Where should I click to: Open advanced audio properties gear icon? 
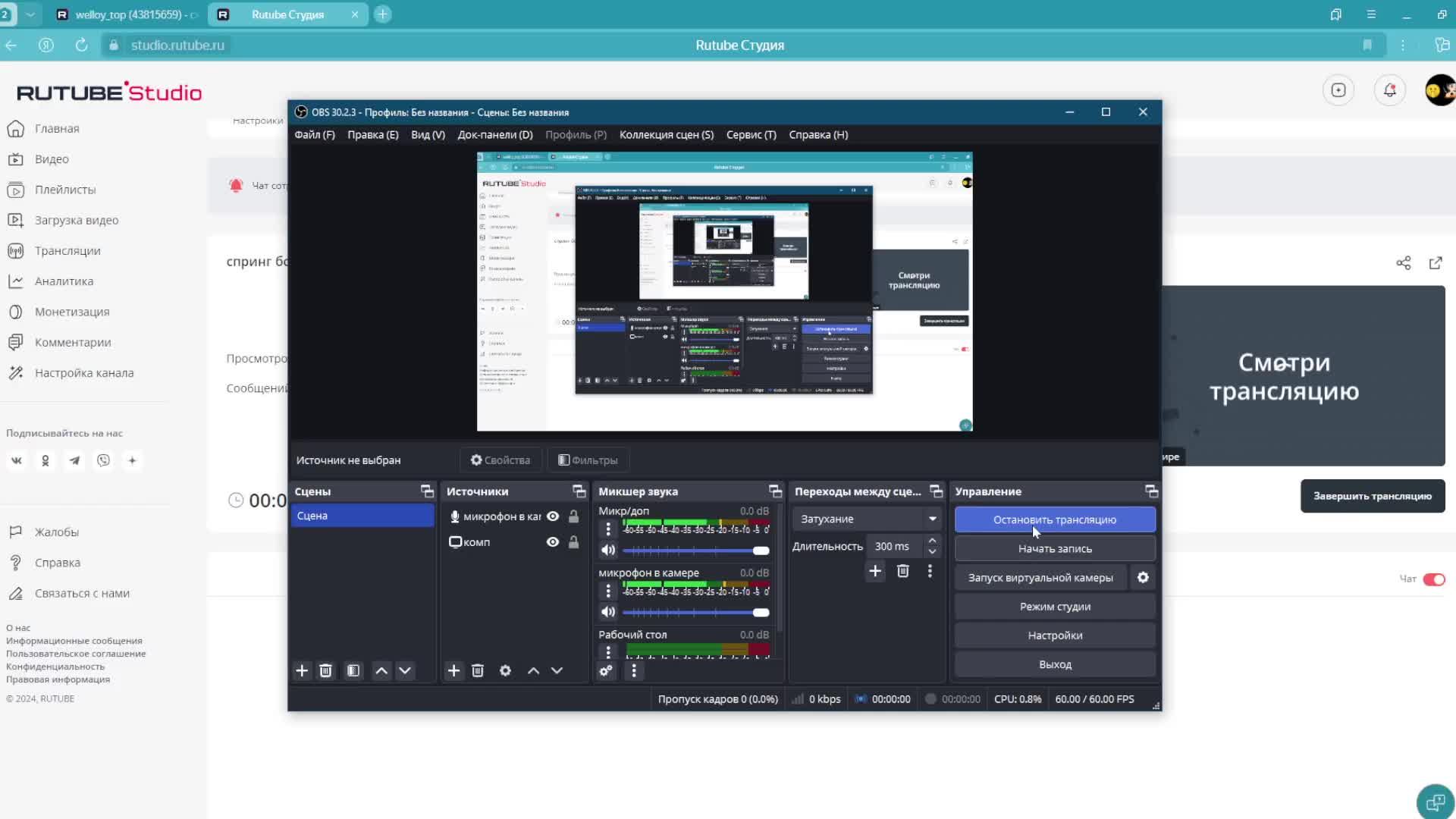(x=606, y=671)
